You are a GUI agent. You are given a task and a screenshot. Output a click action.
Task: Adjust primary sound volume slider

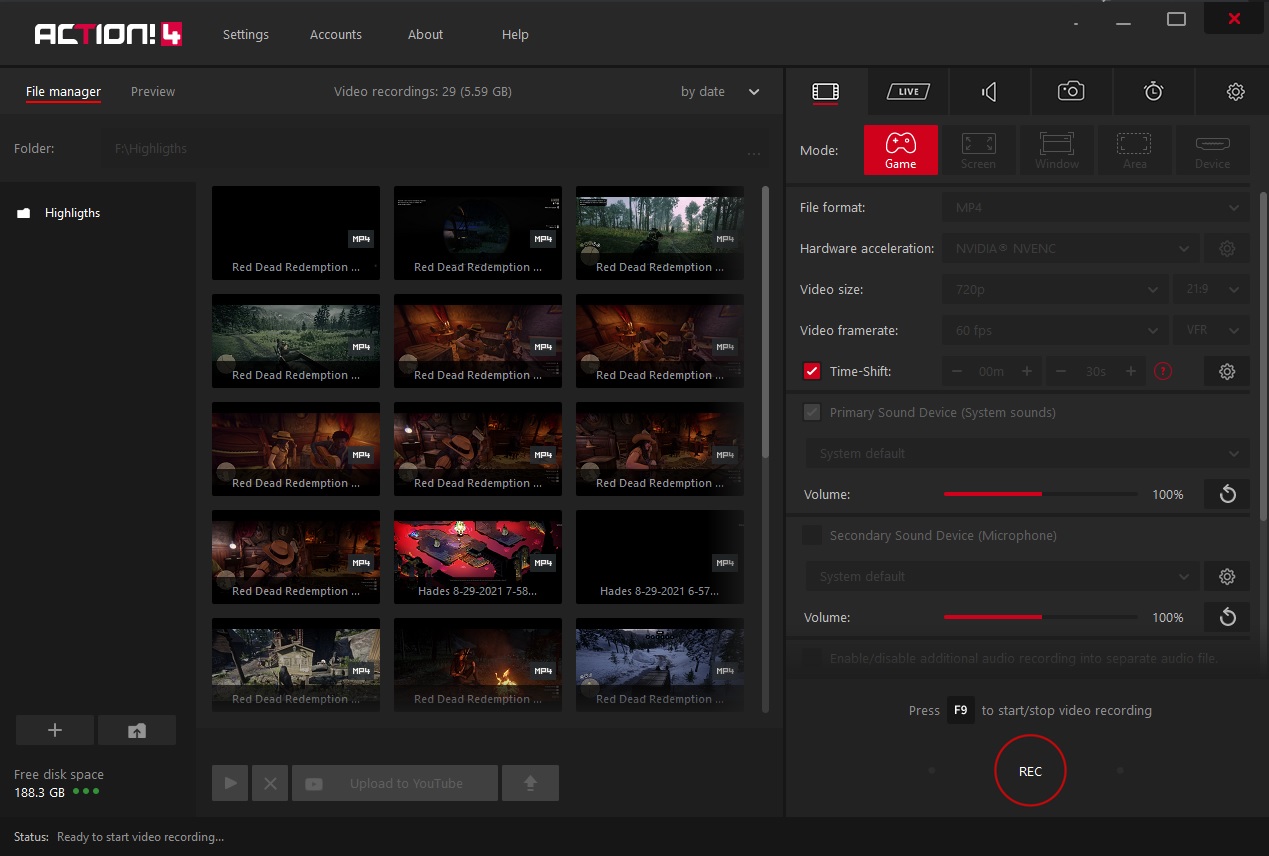(1040, 494)
